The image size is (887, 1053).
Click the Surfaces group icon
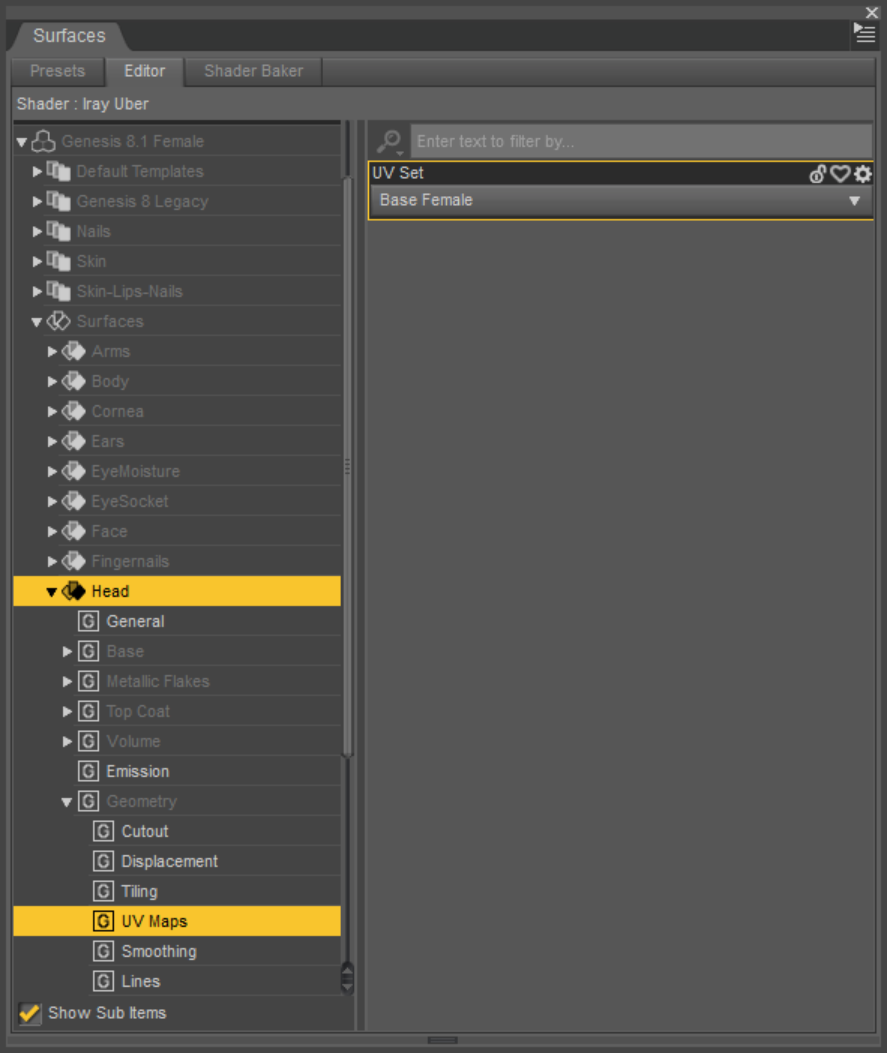(58, 322)
